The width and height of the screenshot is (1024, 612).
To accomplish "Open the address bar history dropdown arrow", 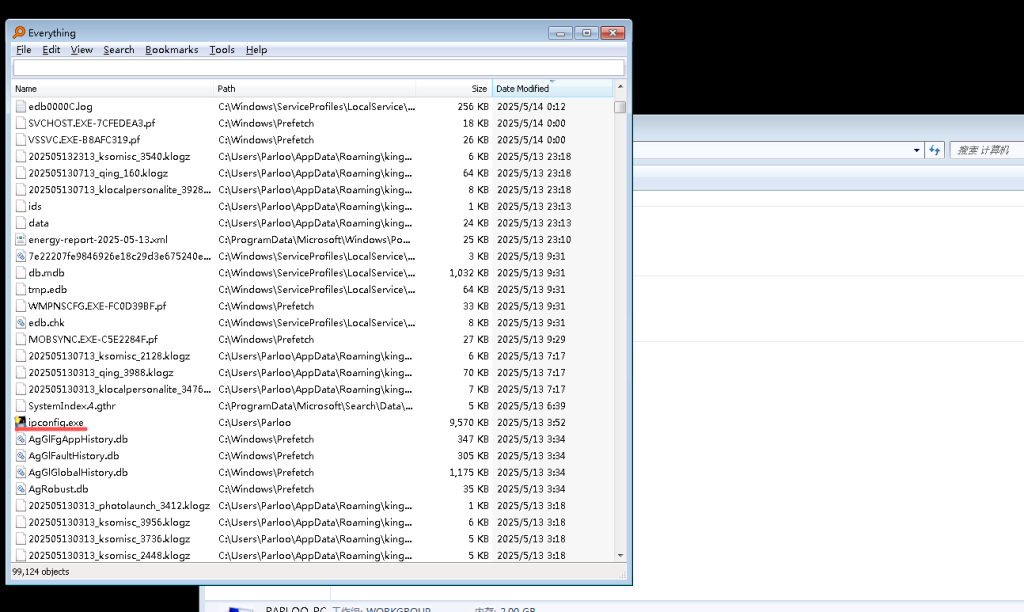I will click(x=917, y=150).
